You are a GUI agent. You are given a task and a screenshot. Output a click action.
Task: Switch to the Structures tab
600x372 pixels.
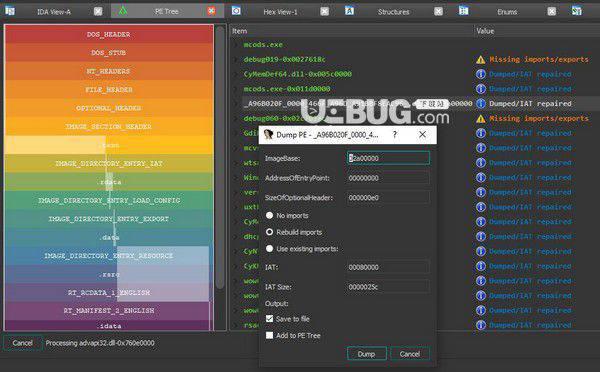(393, 12)
